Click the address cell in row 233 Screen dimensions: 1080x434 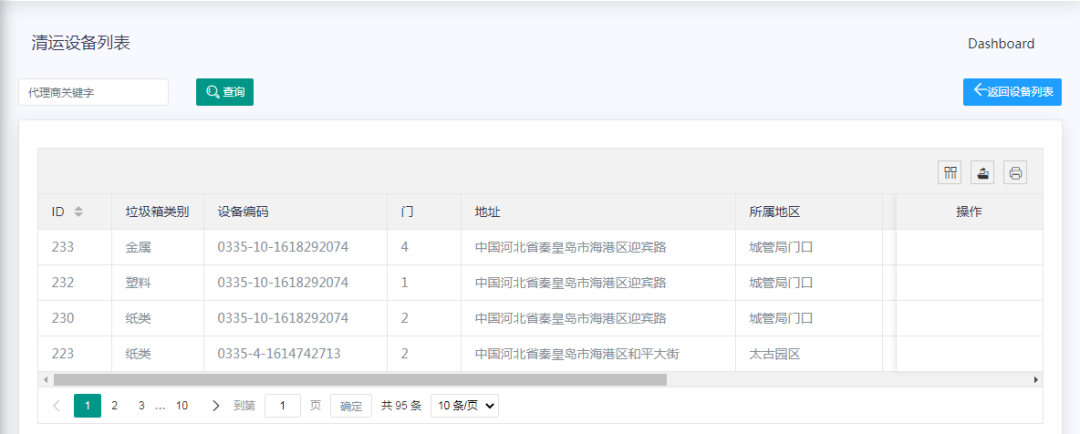point(598,247)
